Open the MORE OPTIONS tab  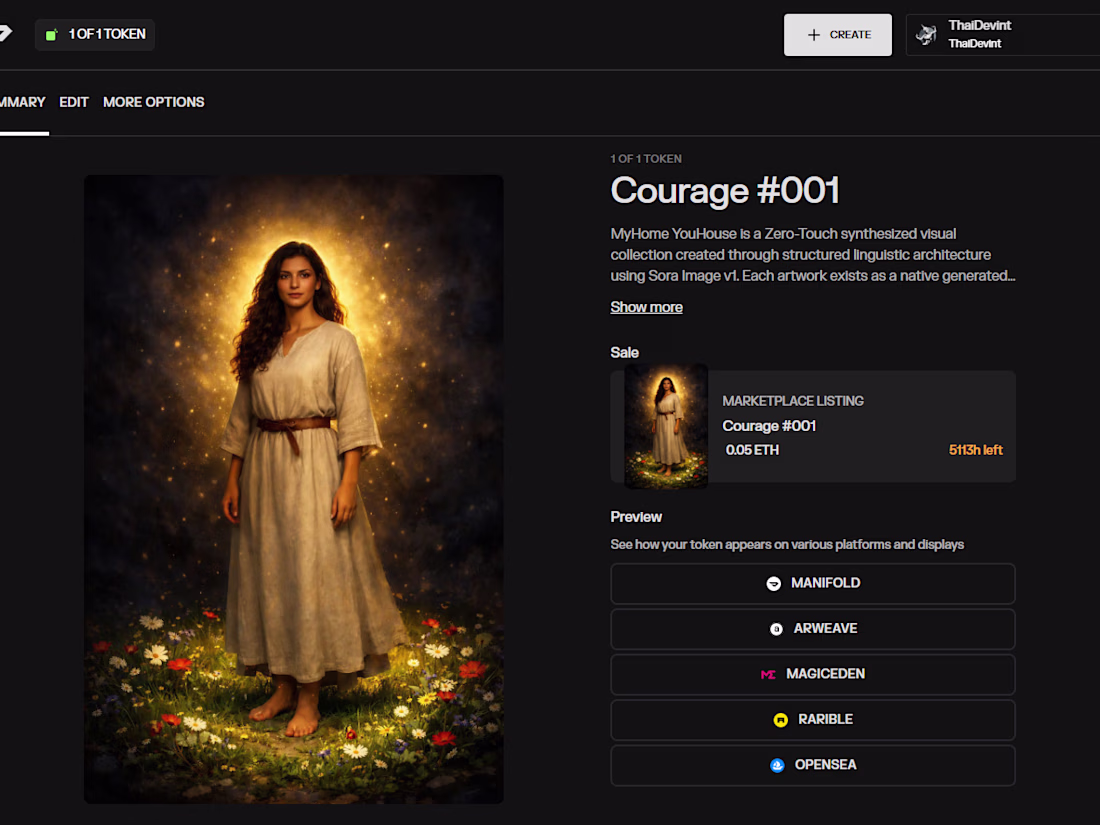coord(154,102)
